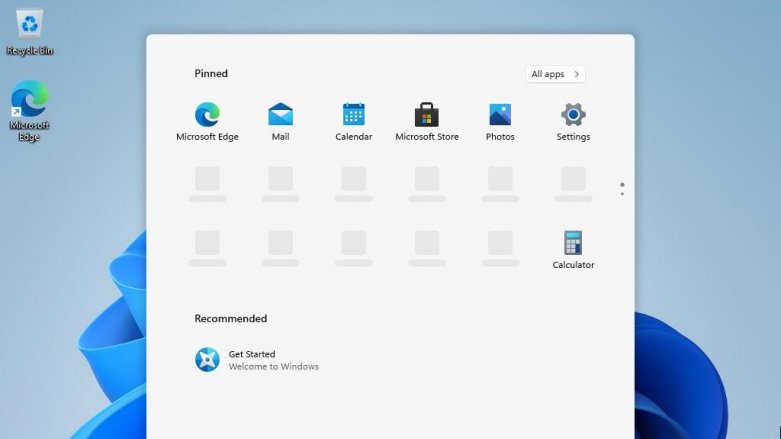
Task: Click the Pinned section heading
Action: [x=211, y=73]
